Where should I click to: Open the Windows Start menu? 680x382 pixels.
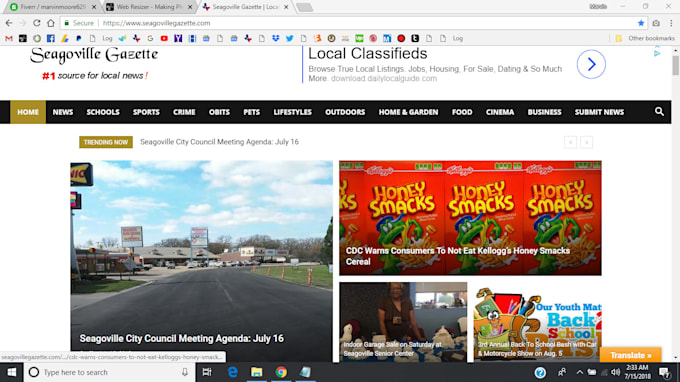pyautogui.click(x=12, y=372)
